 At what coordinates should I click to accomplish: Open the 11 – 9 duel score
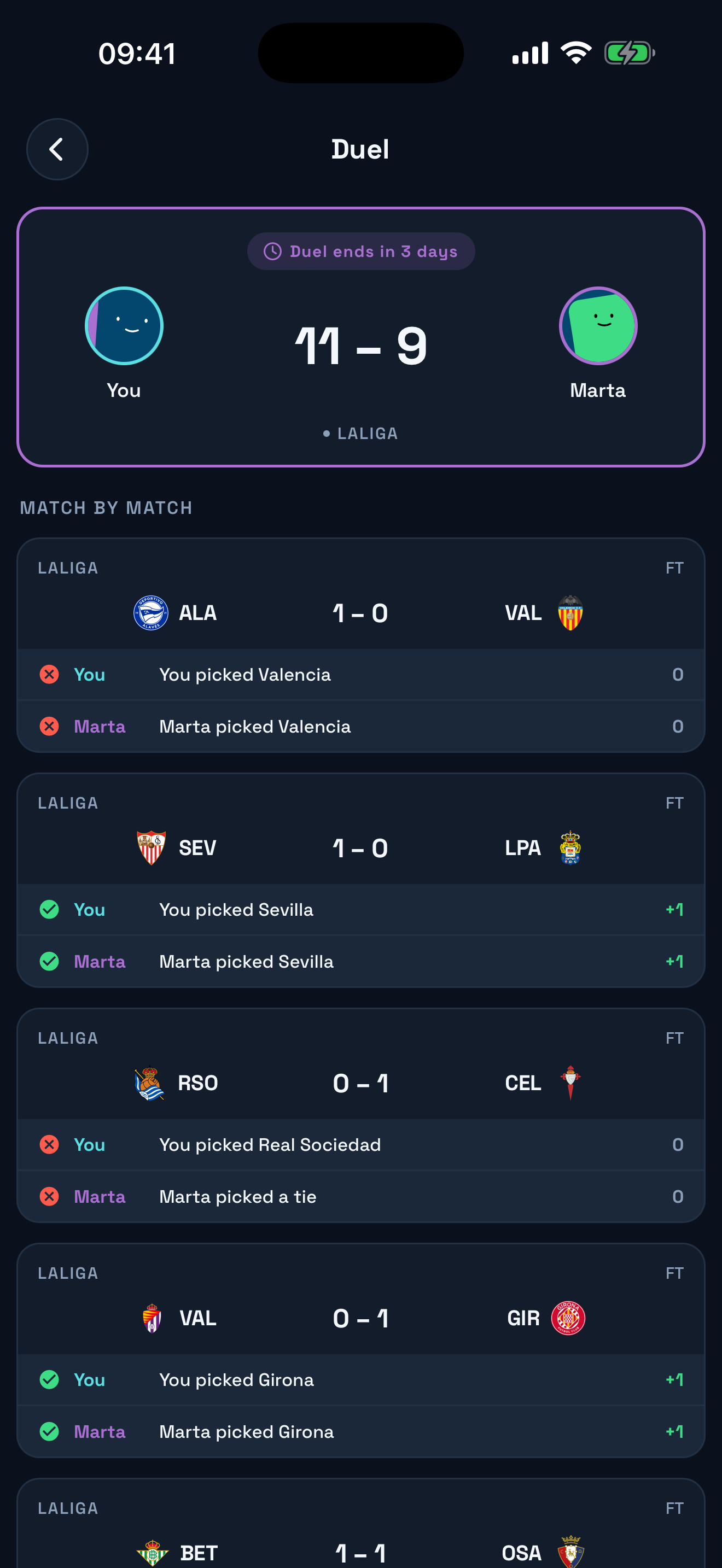tap(361, 346)
